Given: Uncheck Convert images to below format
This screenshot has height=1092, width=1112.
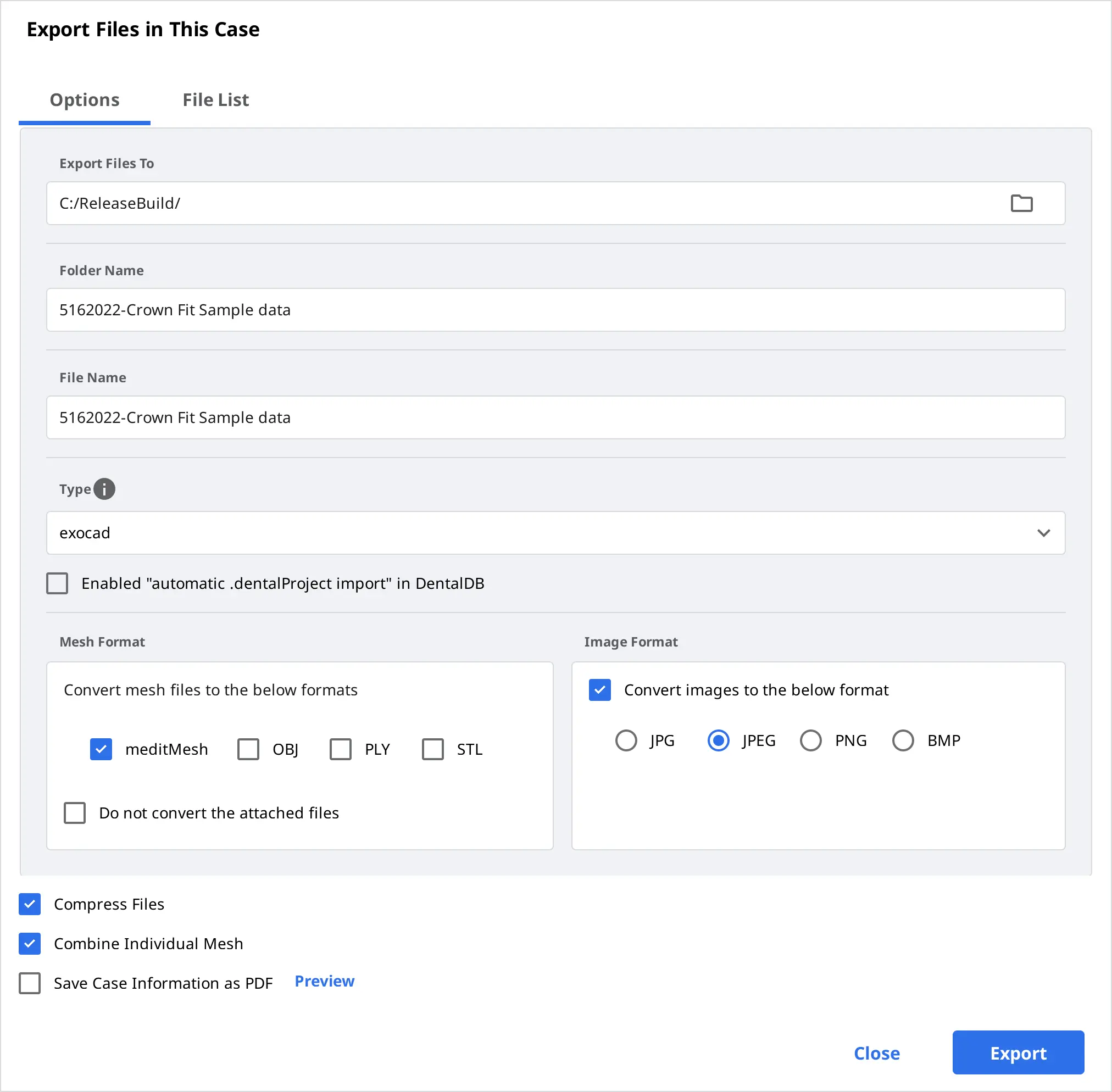Looking at the screenshot, I should pos(599,690).
